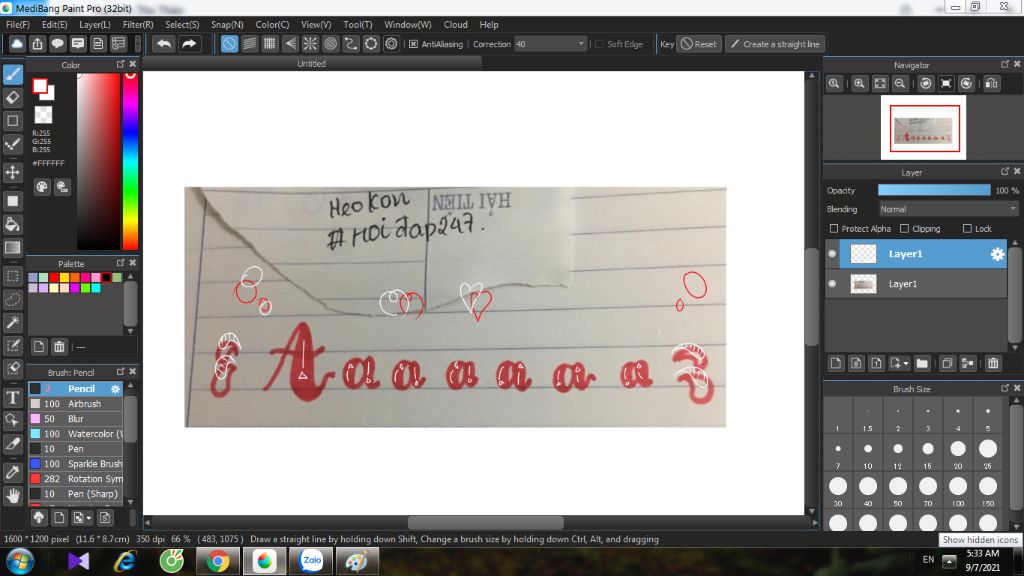
Task: Enable Clipping checkbox
Action: pos(904,229)
